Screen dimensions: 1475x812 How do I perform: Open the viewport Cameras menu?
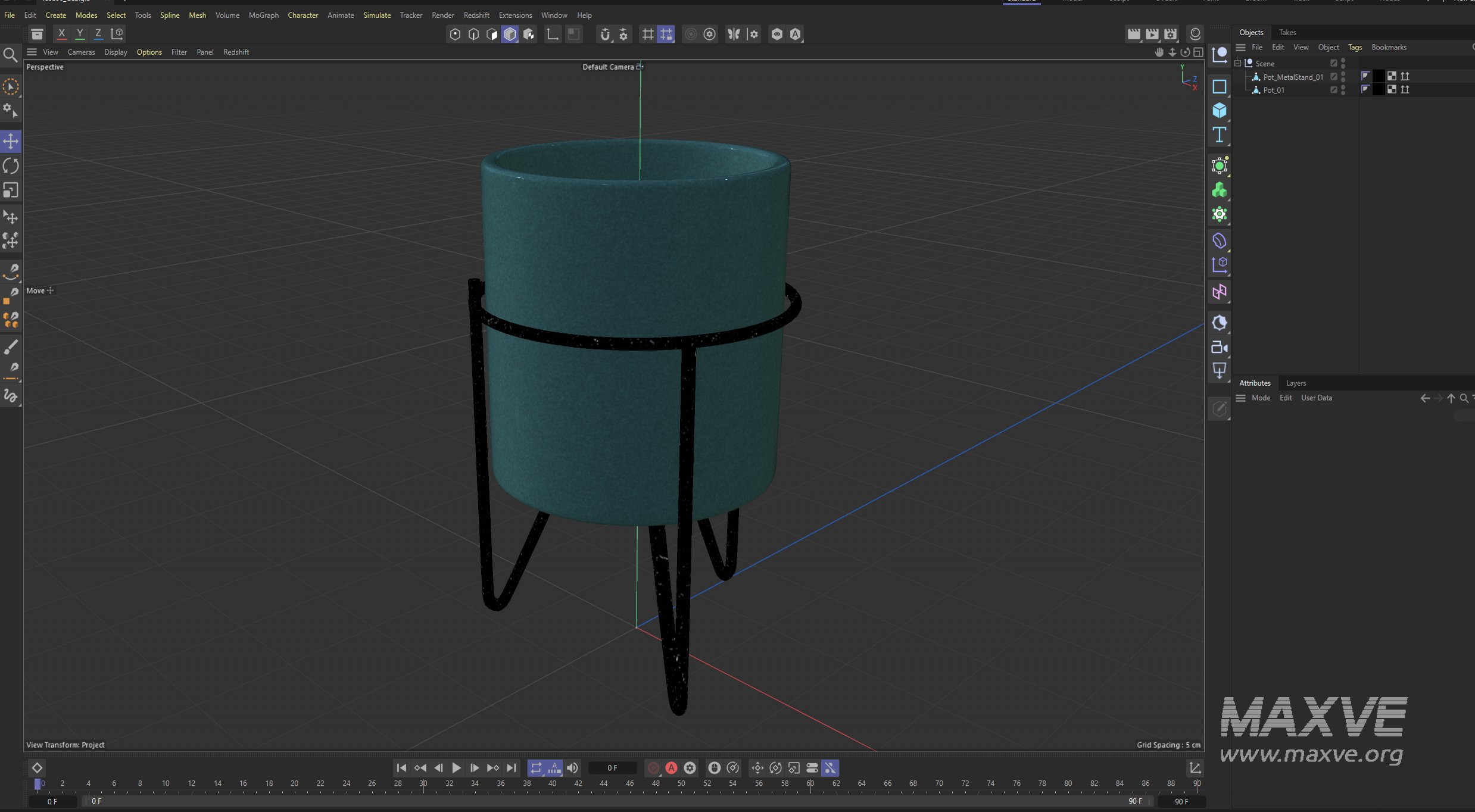tap(81, 52)
